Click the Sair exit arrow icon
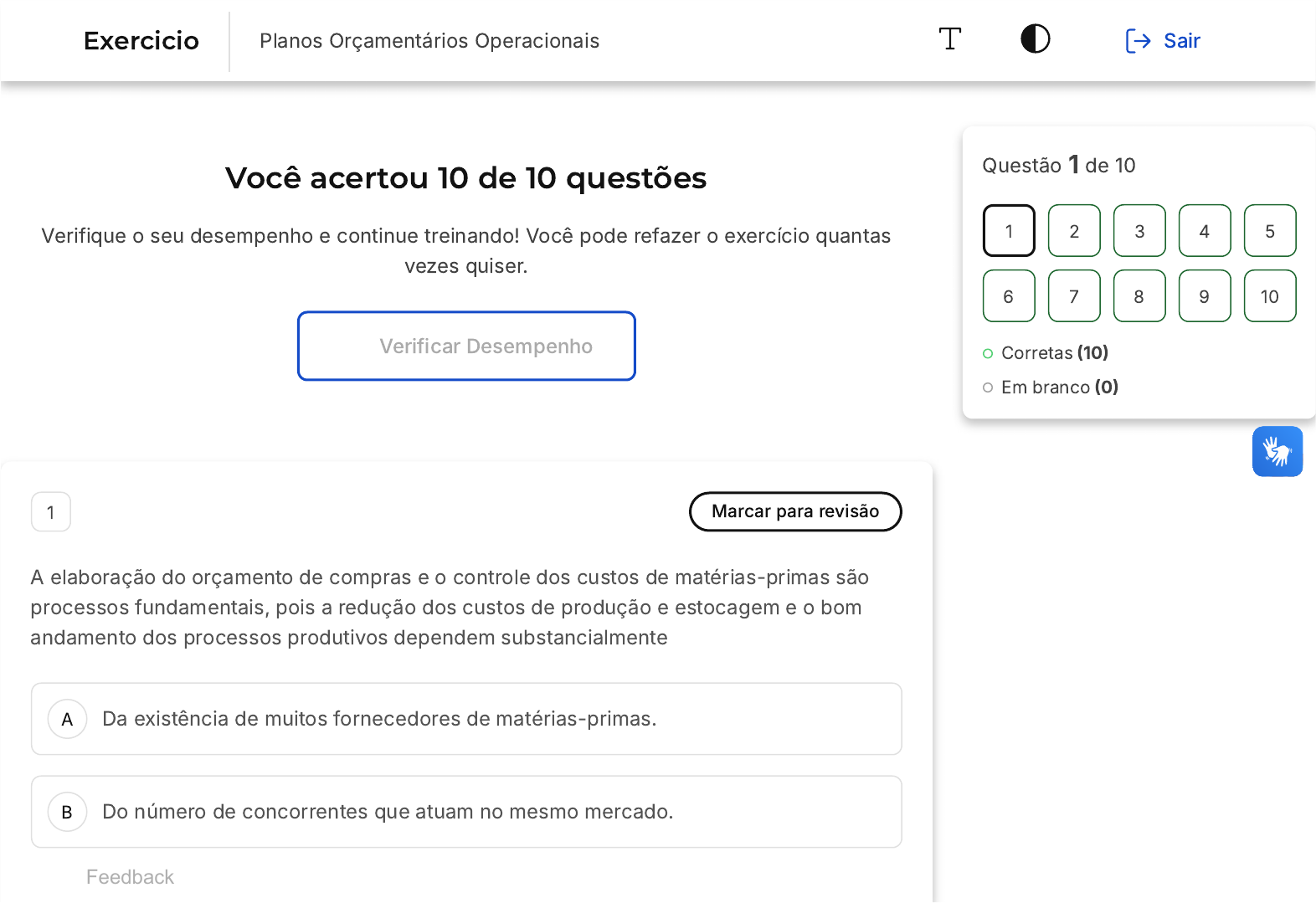Image resolution: width=1316 pixels, height=903 pixels. (x=1138, y=41)
